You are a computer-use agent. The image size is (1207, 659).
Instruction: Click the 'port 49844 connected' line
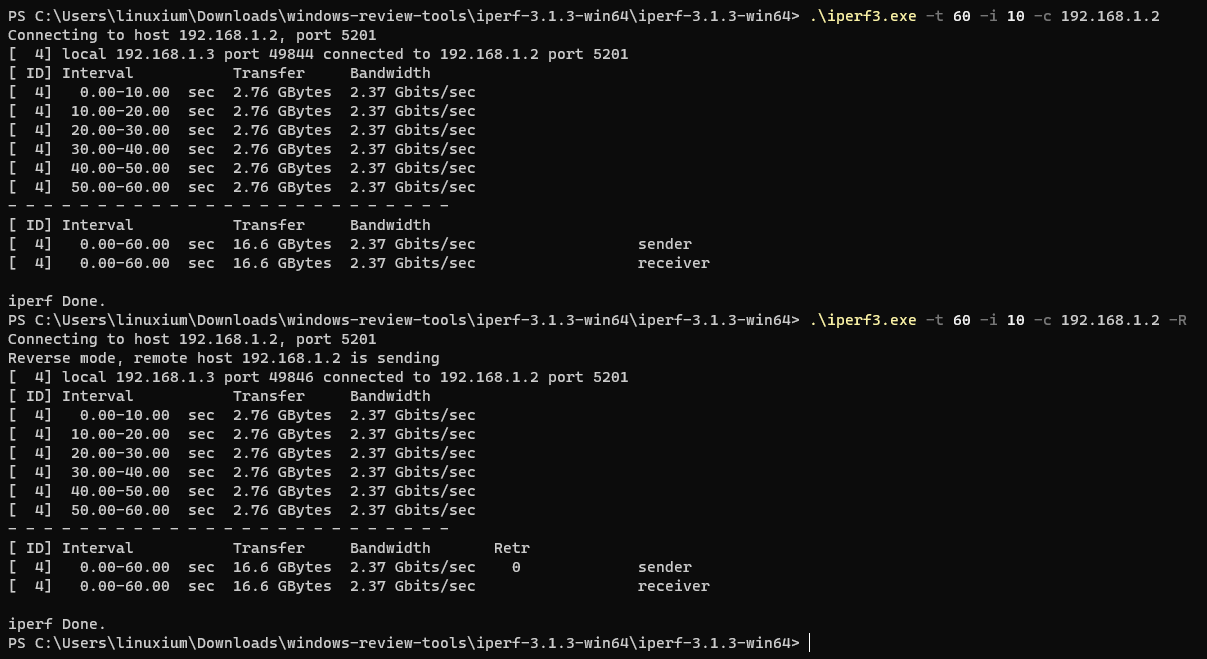[x=318, y=54]
